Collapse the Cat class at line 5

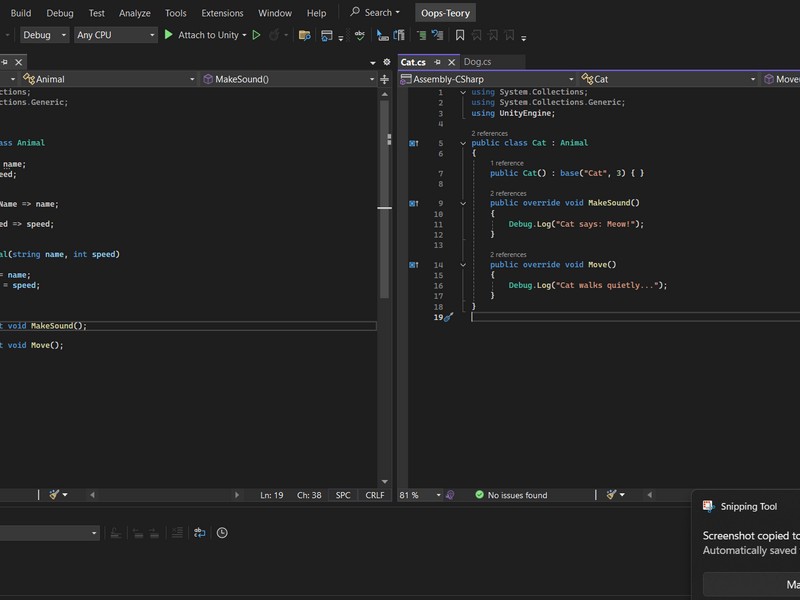tap(462, 143)
